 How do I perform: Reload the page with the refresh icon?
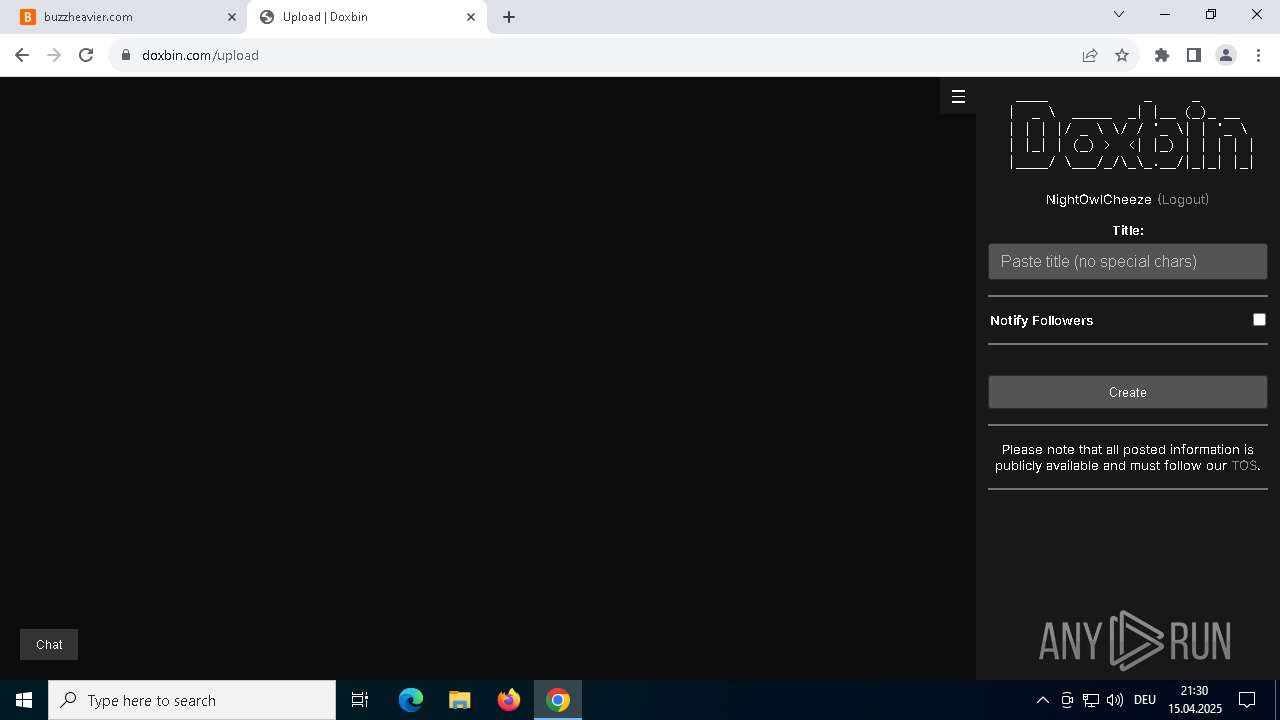coord(86,55)
